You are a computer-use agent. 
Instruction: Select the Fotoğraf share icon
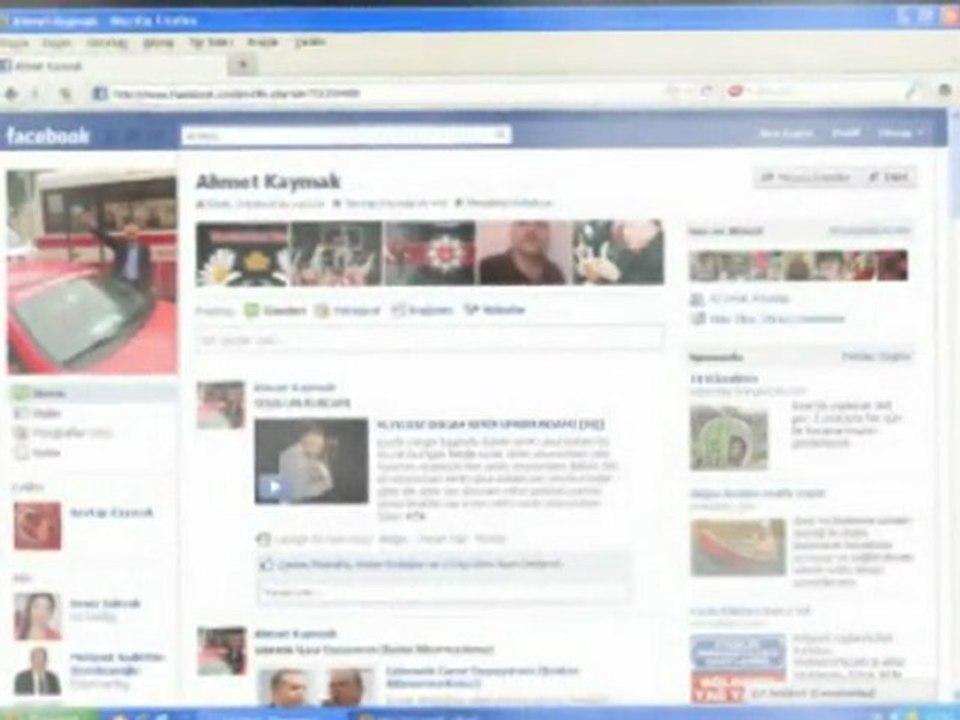coord(322,310)
